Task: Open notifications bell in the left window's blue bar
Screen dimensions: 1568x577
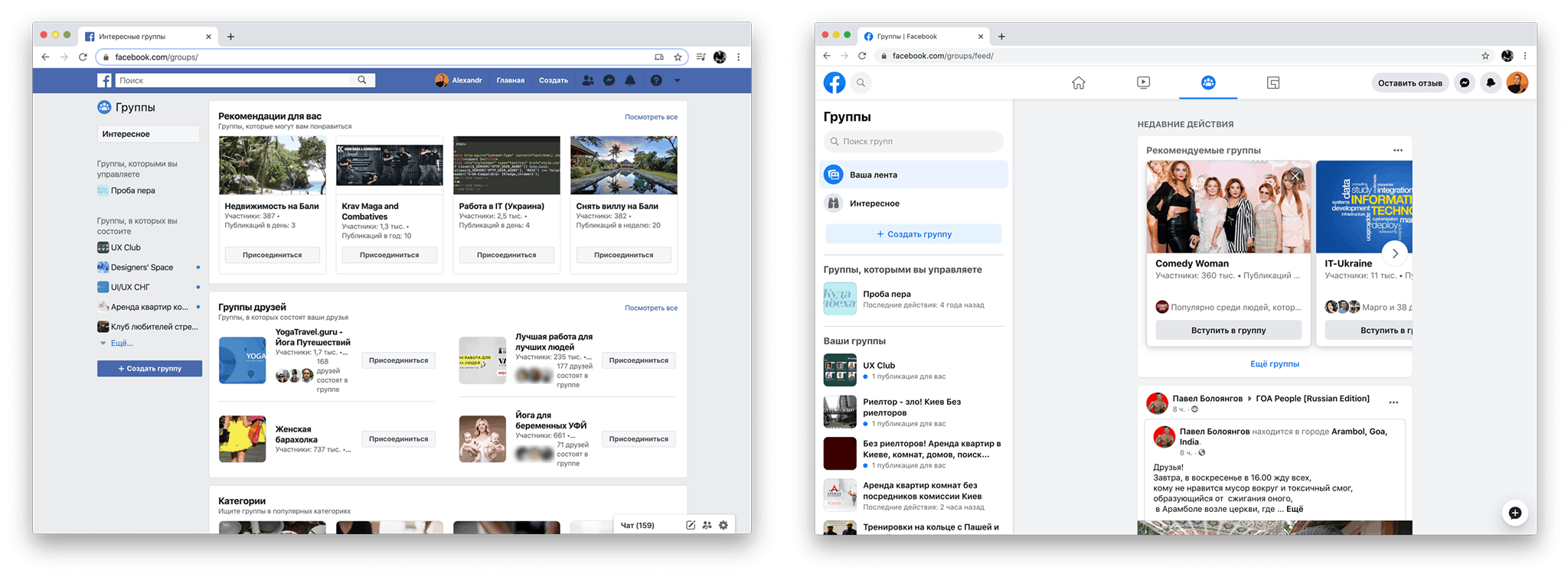Action: pyautogui.click(x=630, y=80)
